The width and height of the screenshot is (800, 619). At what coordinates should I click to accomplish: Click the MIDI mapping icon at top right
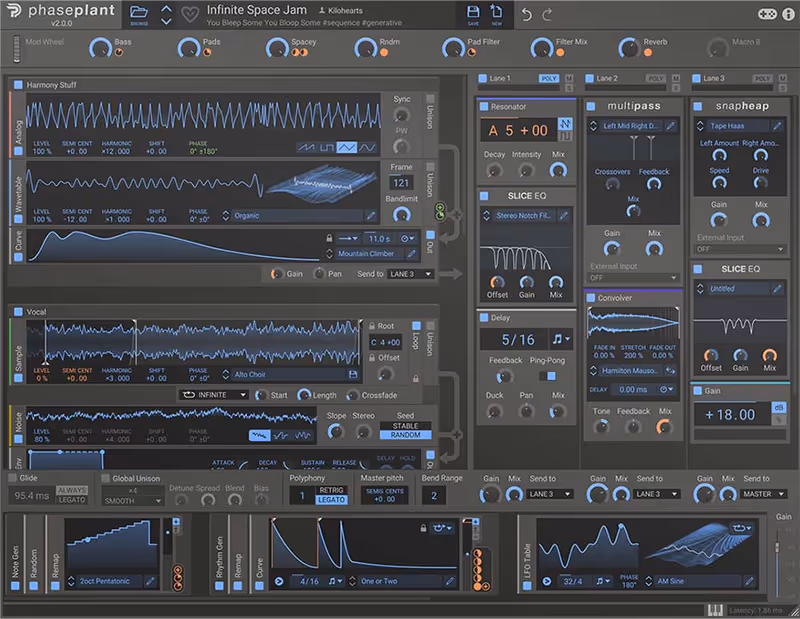pyautogui.click(x=766, y=12)
